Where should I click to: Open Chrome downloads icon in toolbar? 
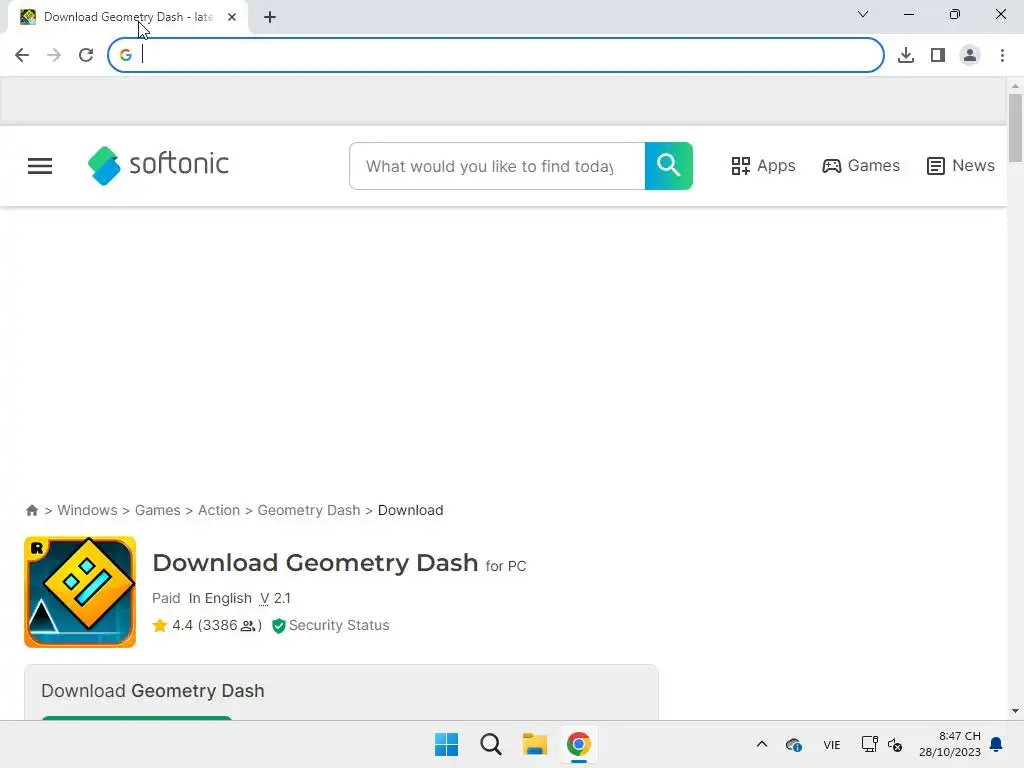905,55
